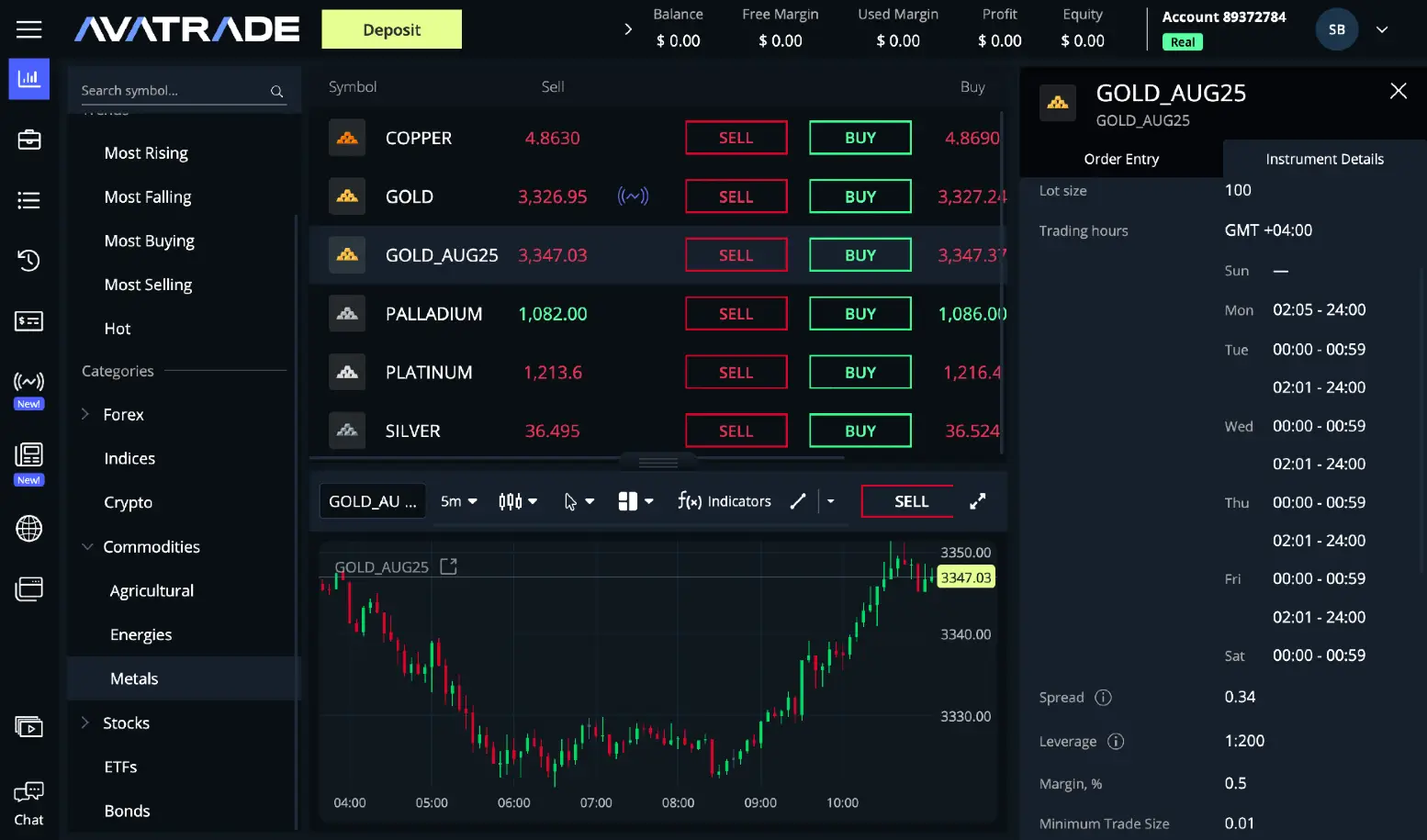Viewport: 1427px width, 840px height.
Task: Click SELL for COPPER
Action: click(x=736, y=138)
